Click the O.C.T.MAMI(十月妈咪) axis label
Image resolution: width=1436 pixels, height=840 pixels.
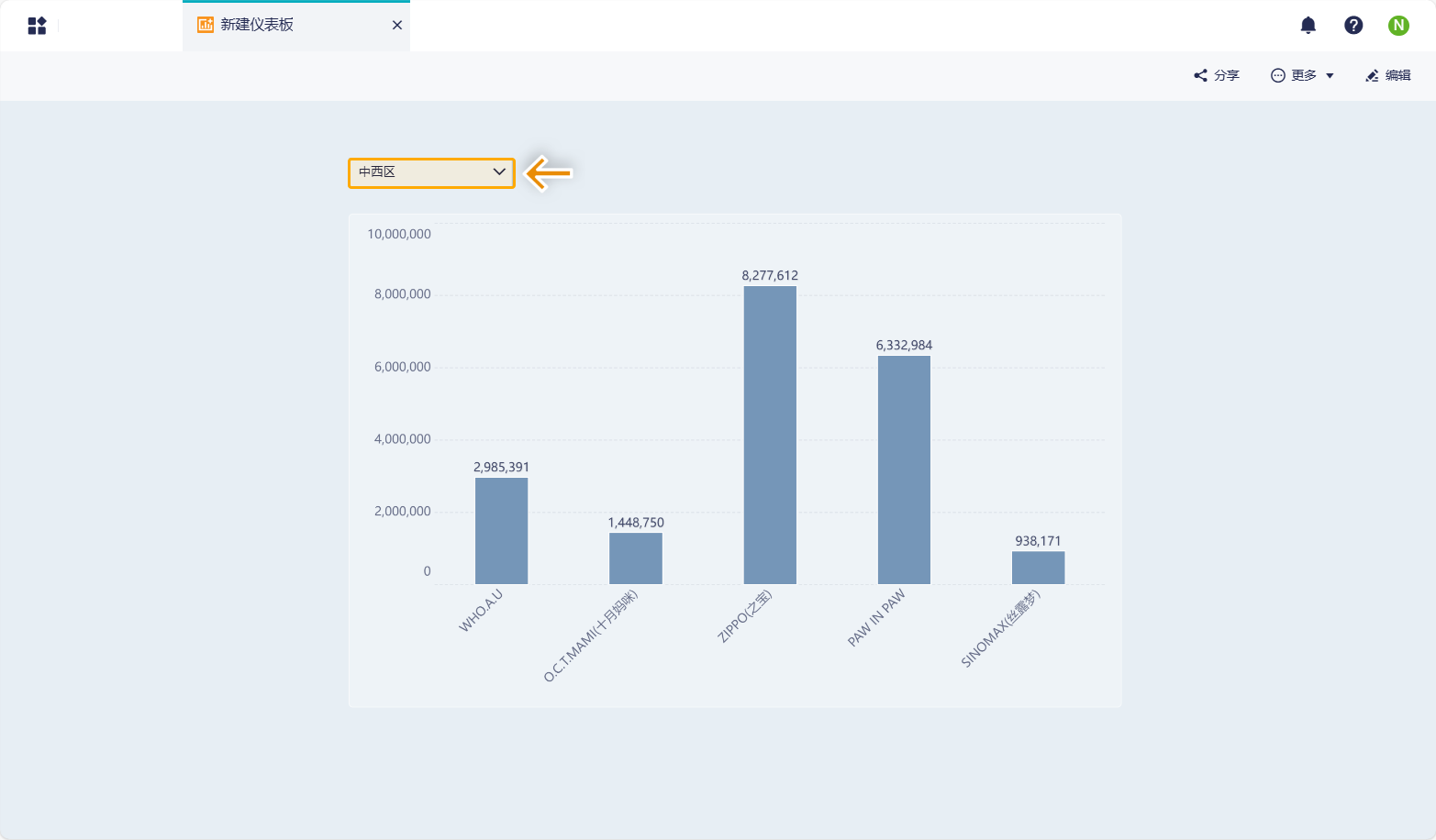(x=591, y=636)
